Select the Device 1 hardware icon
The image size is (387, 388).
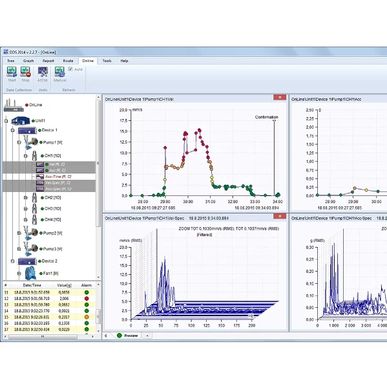tap(27, 130)
